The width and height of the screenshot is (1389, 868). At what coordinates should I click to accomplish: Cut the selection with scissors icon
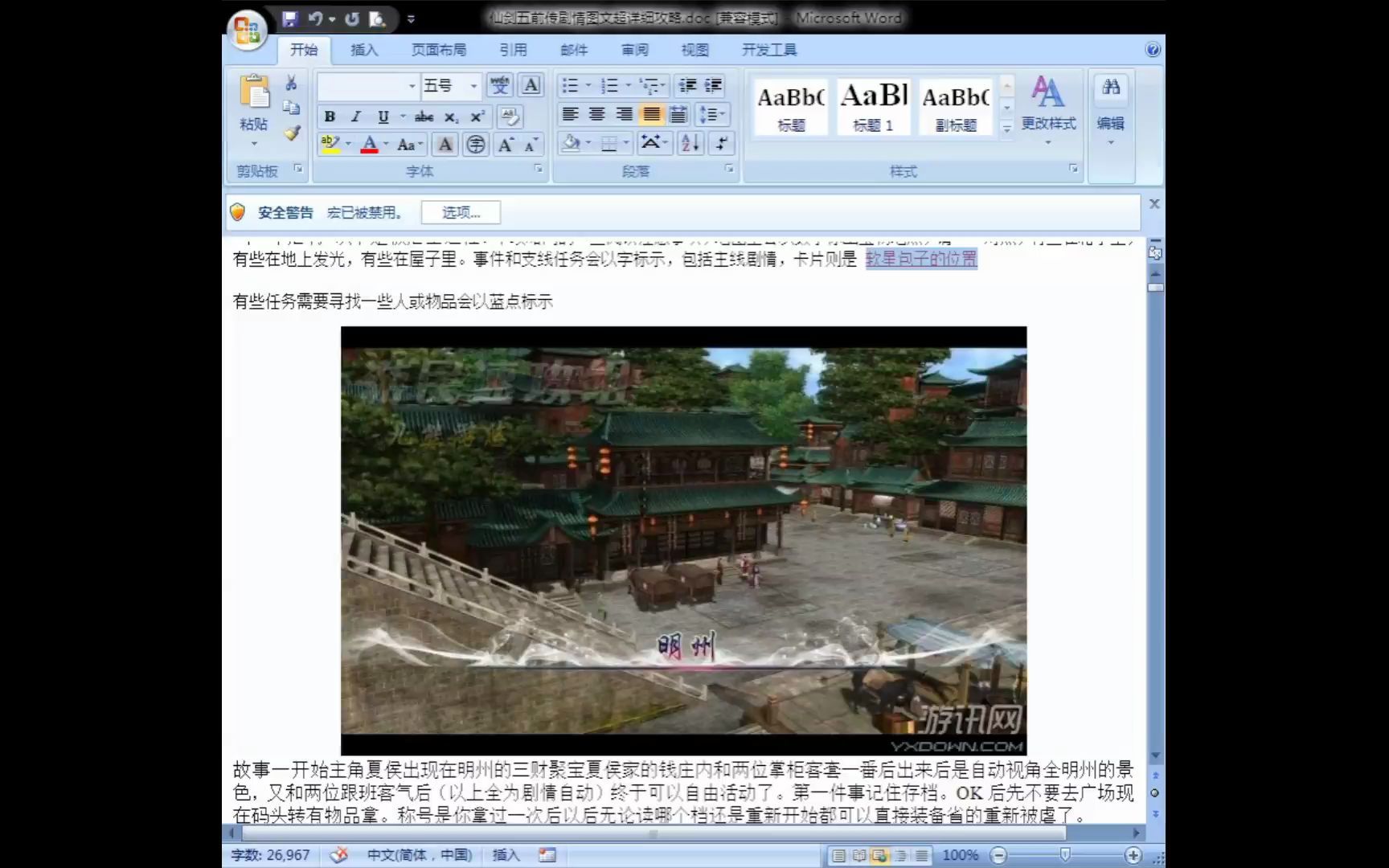(291, 83)
